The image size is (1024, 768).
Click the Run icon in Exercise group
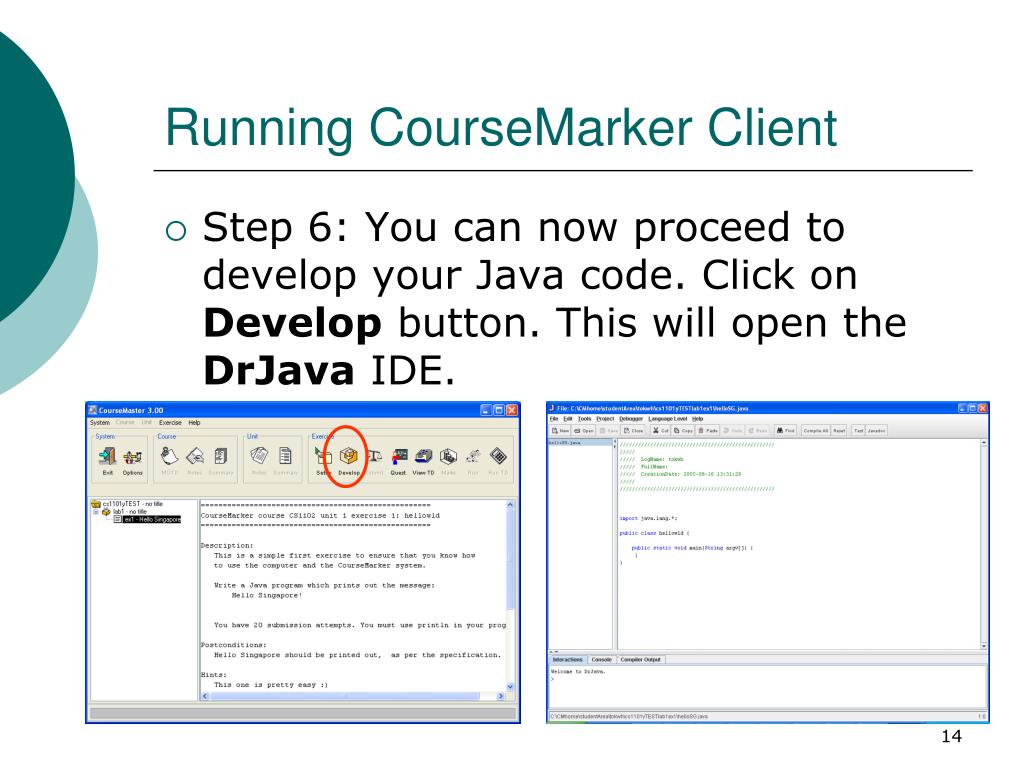[473, 456]
